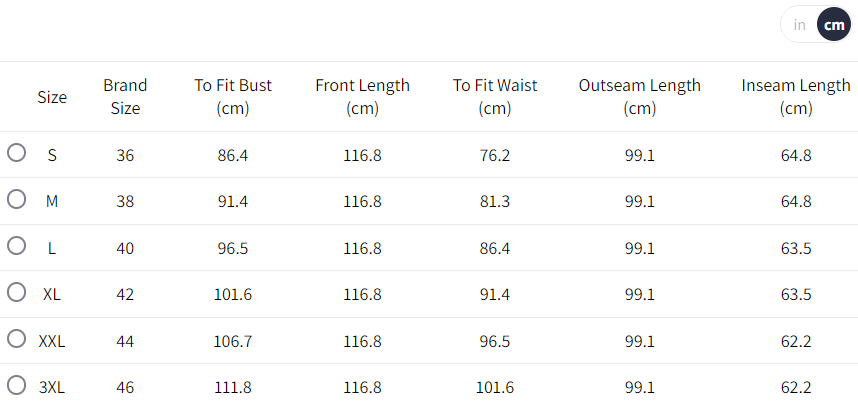Viewport: 858px width, 405px height.
Task: Click the 3XL size label
Action: click(52, 387)
